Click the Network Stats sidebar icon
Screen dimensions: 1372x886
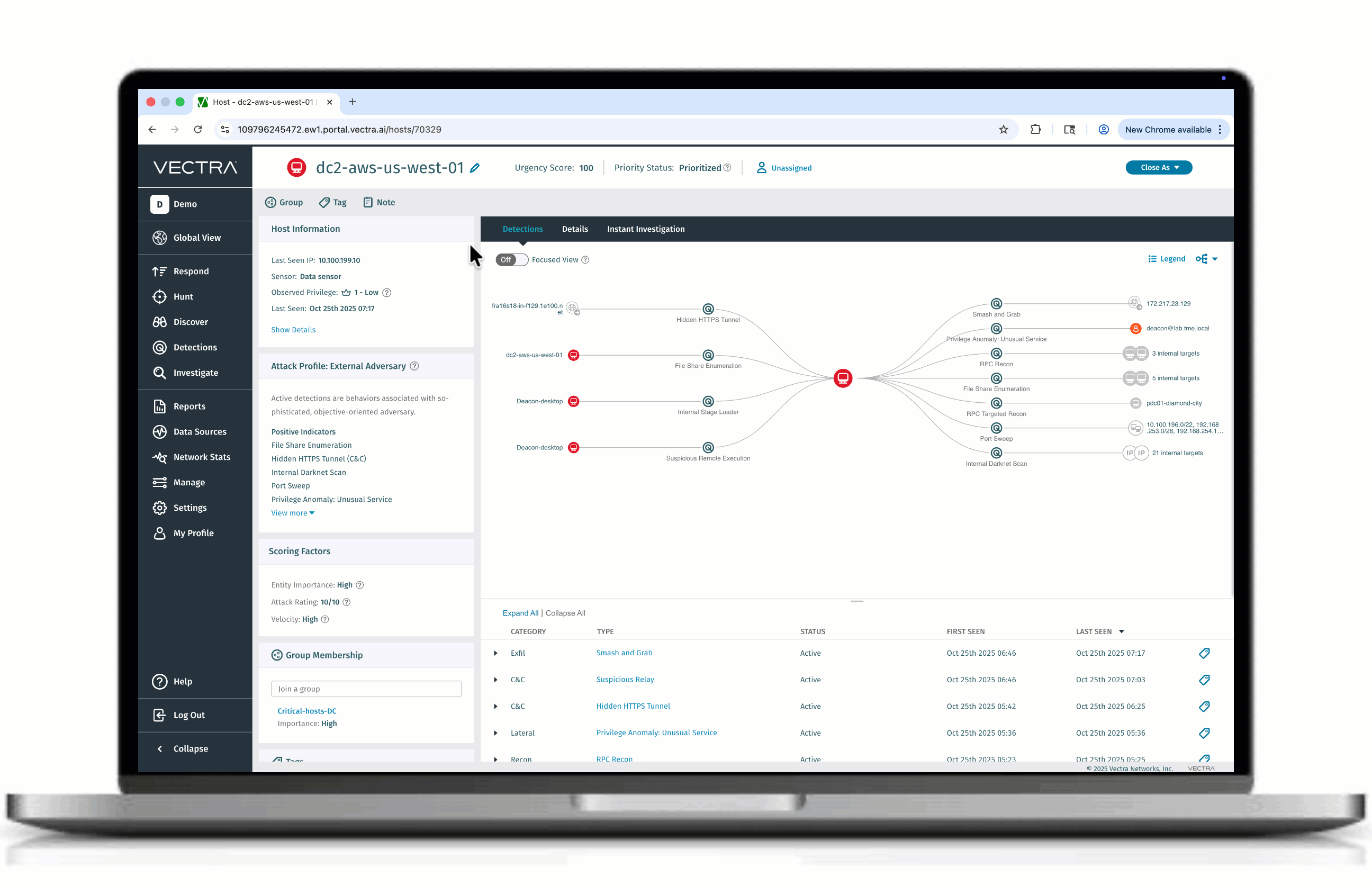(x=159, y=457)
